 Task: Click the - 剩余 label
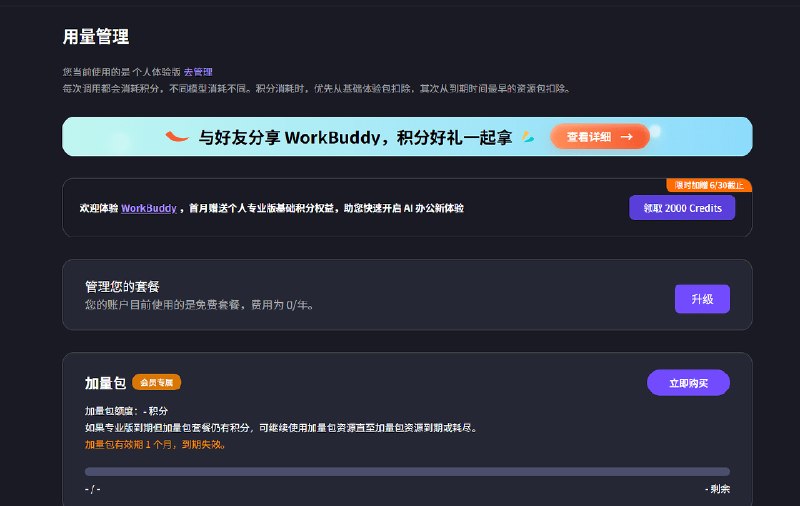coord(717,489)
